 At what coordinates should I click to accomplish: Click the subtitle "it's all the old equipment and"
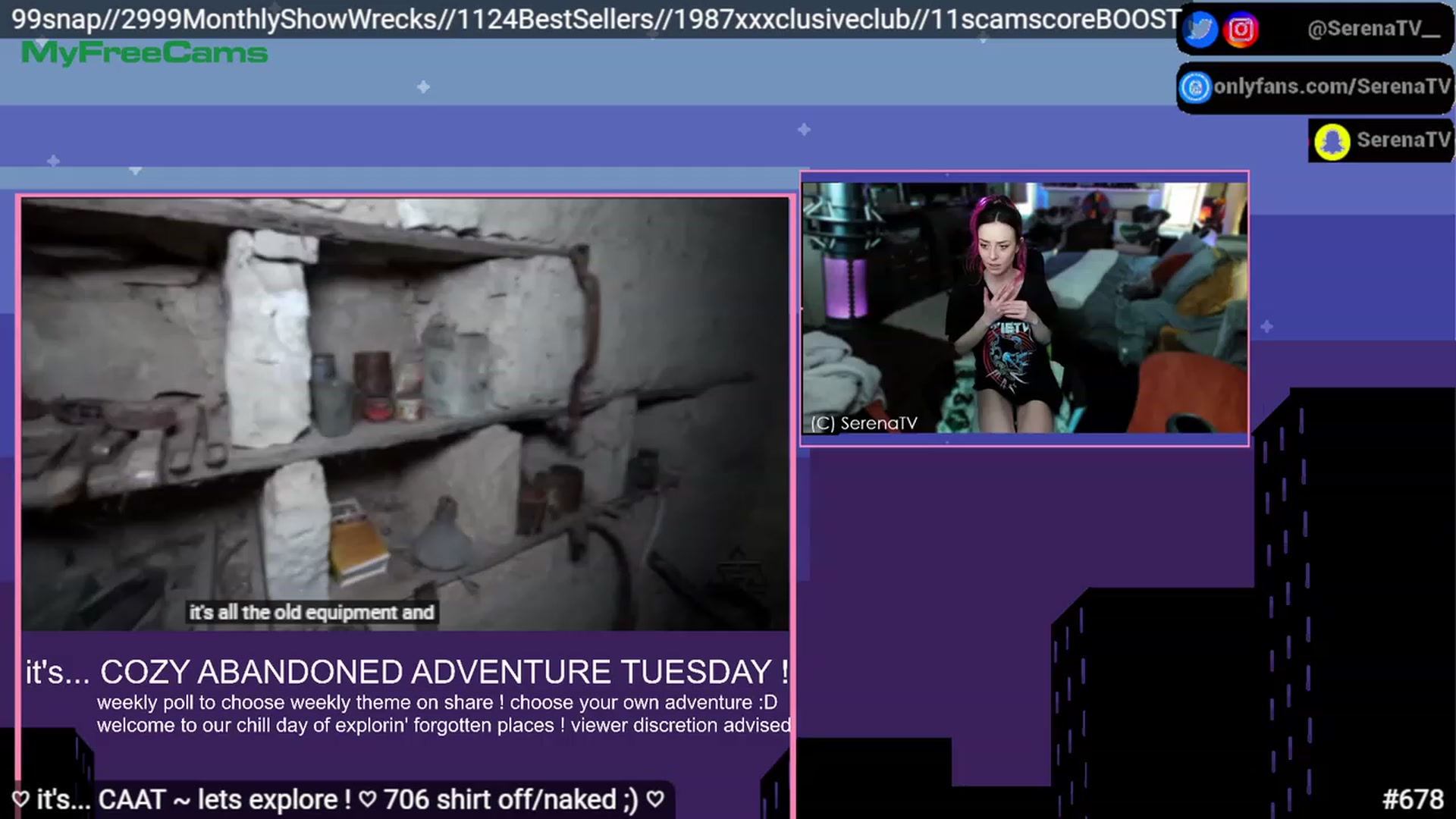coord(312,612)
